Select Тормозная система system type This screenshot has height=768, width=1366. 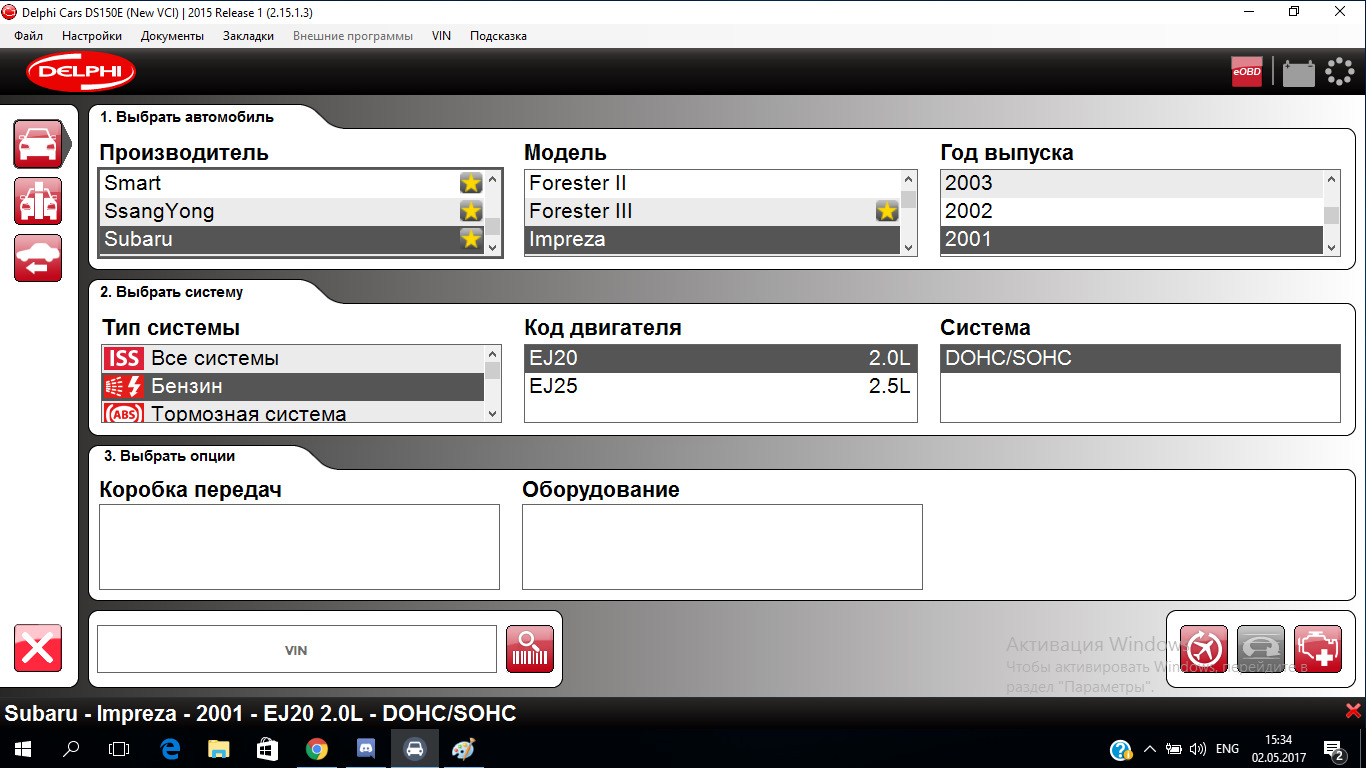tap(292, 413)
